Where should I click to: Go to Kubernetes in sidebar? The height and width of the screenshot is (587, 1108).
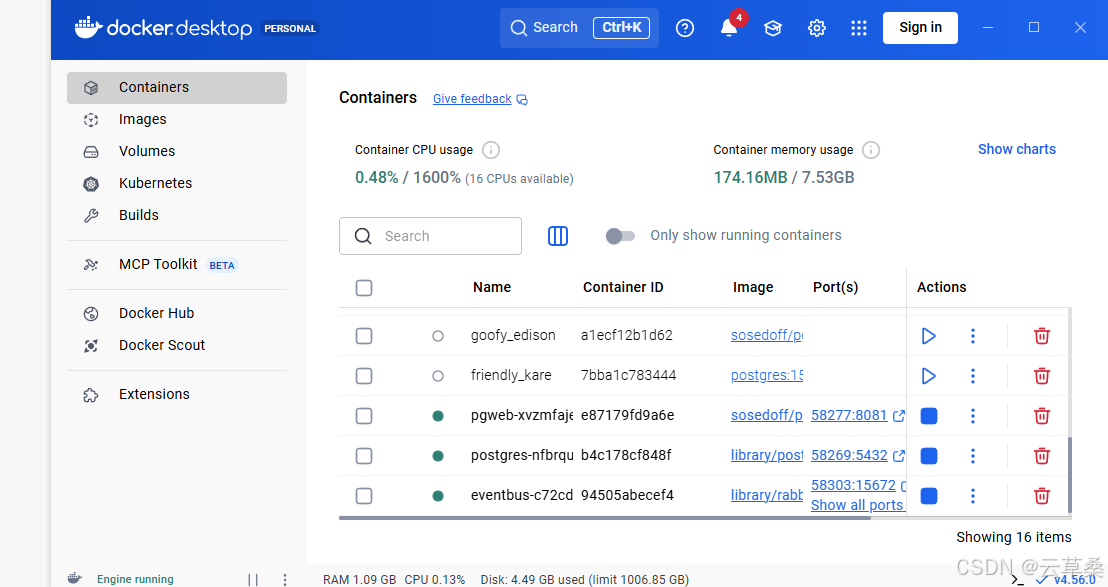177,183
